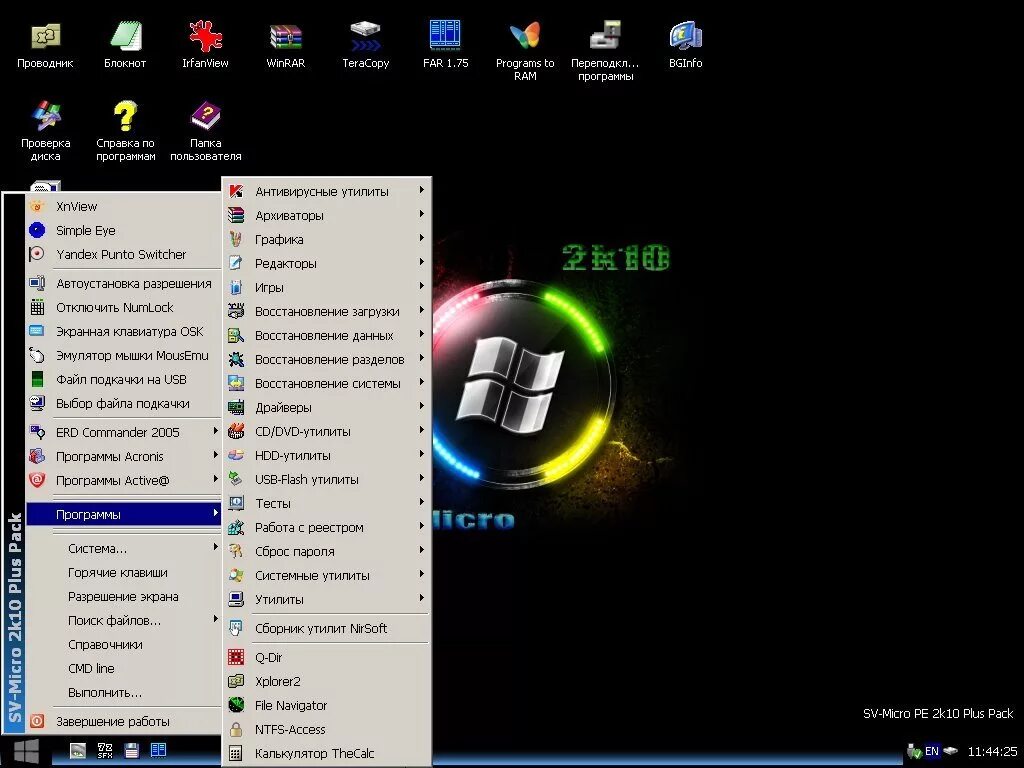Launch Блокнот from the desktop
1024x768 pixels.
[x=125, y=45]
